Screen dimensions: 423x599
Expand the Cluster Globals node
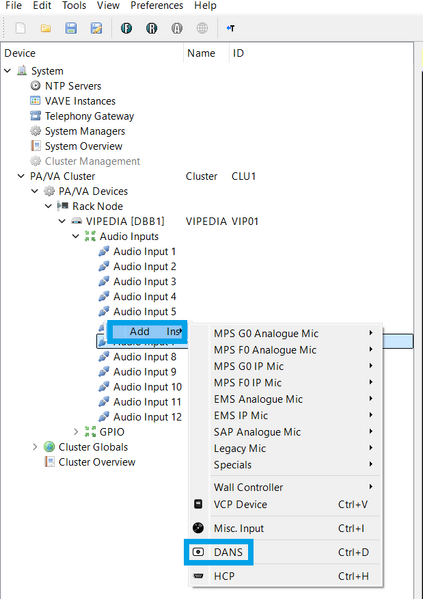pyautogui.click(x=35, y=447)
